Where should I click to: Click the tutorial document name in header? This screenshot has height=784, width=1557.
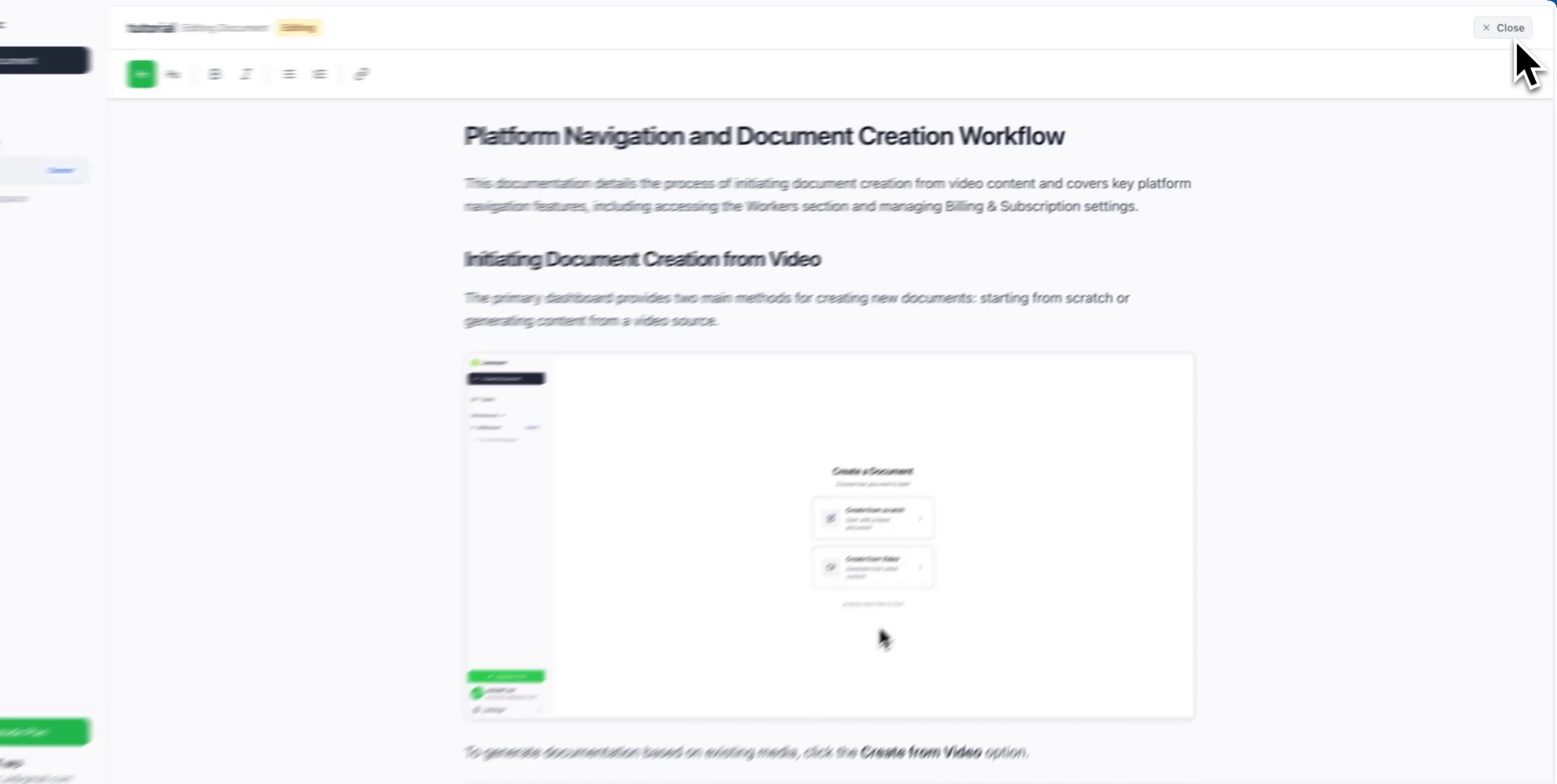(151, 28)
